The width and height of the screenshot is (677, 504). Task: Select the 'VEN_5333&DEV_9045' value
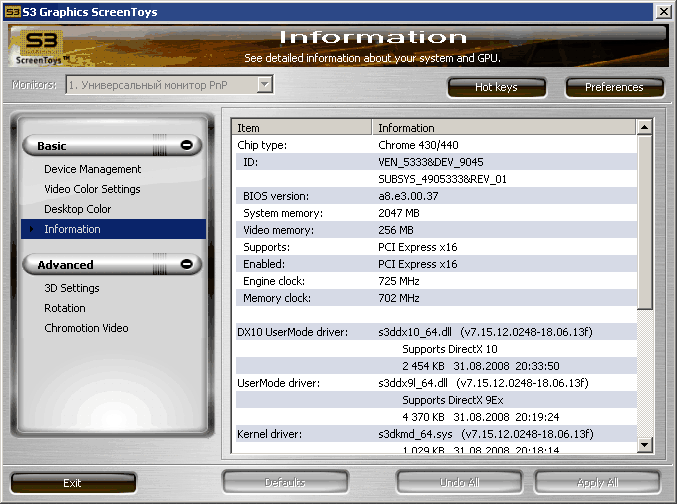pos(430,162)
